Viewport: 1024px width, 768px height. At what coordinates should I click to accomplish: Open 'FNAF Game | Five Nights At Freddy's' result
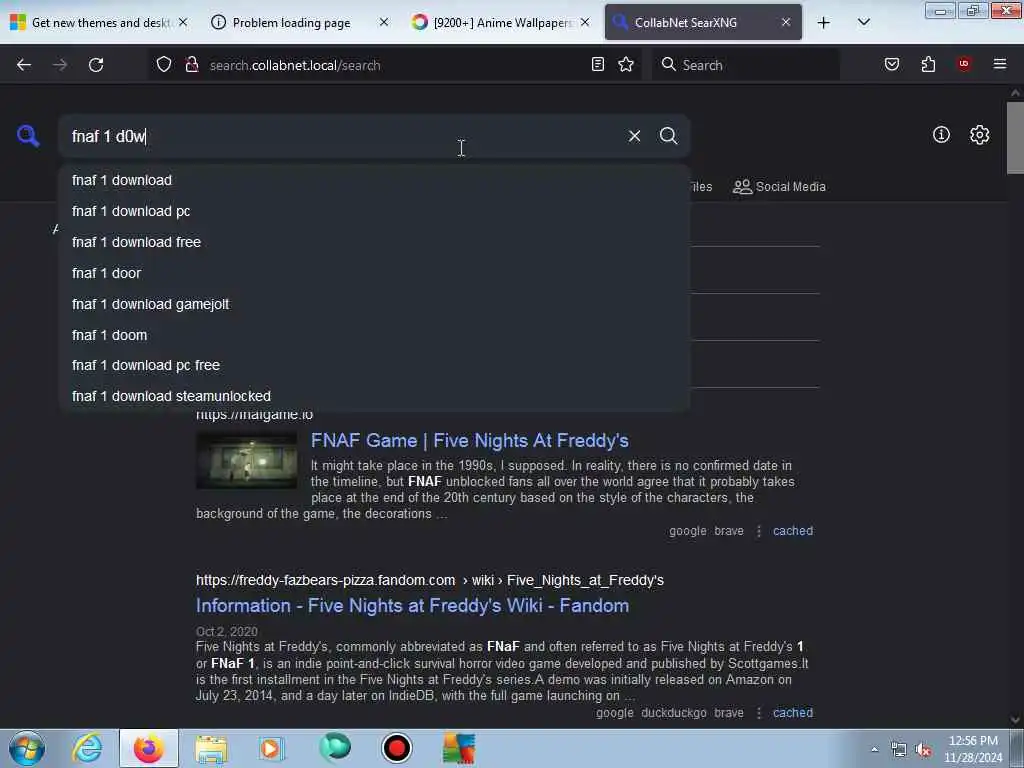[470, 441]
